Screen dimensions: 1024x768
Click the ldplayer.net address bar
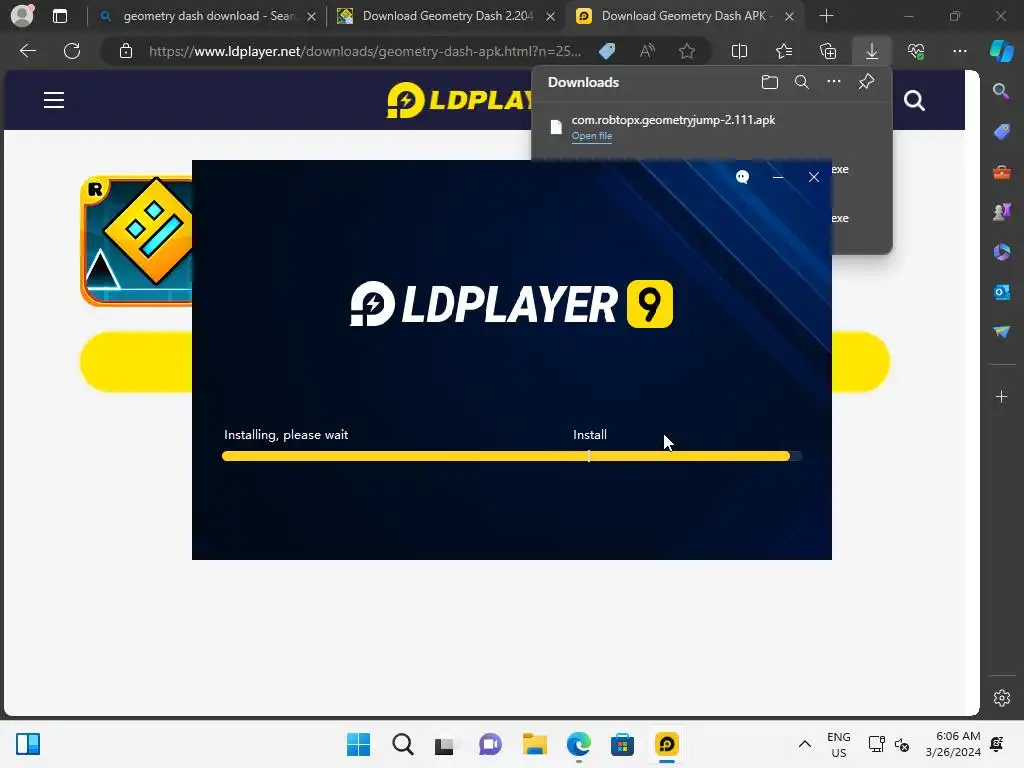click(x=364, y=51)
